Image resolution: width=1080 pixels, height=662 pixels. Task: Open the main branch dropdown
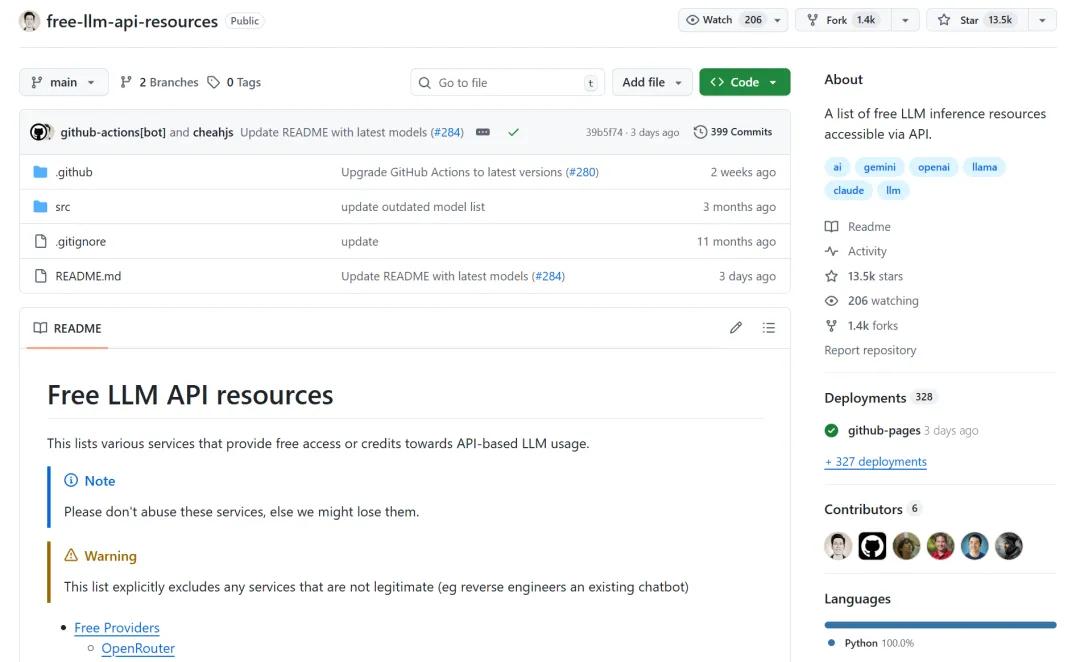pos(63,82)
